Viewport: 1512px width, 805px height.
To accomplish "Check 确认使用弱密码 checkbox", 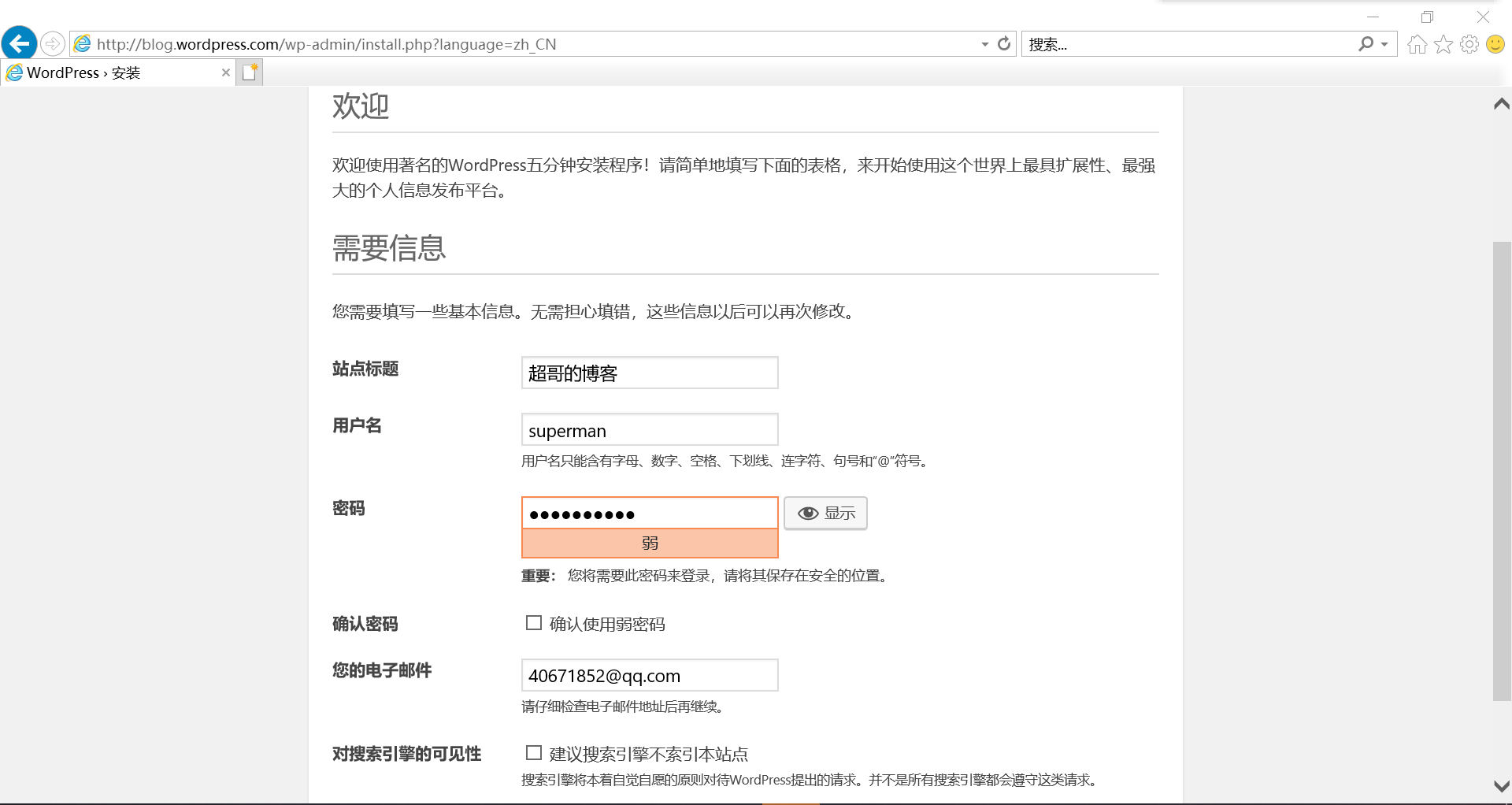I will [x=534, y=623].
